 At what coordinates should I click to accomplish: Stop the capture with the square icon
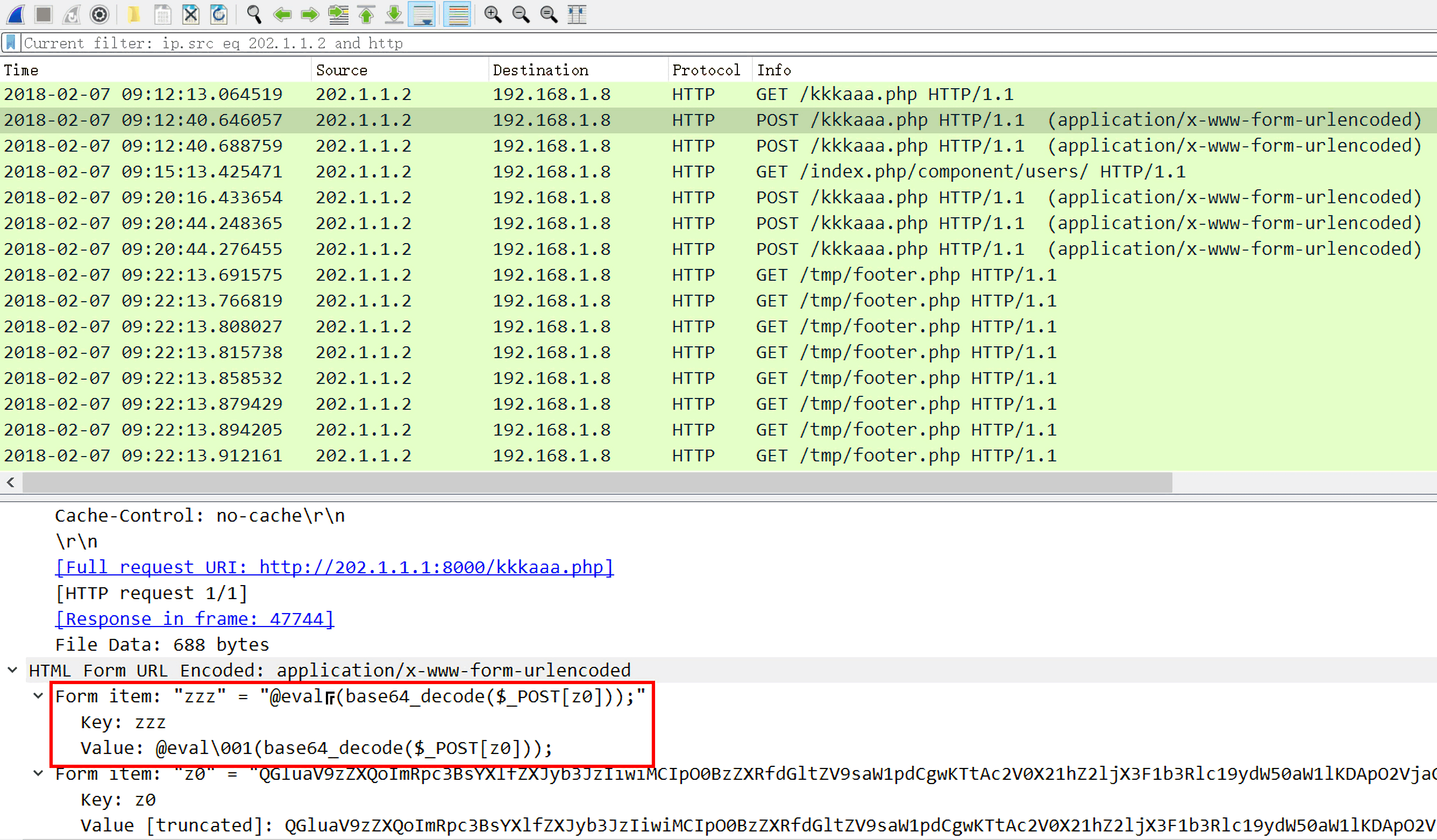click(44, 15)
